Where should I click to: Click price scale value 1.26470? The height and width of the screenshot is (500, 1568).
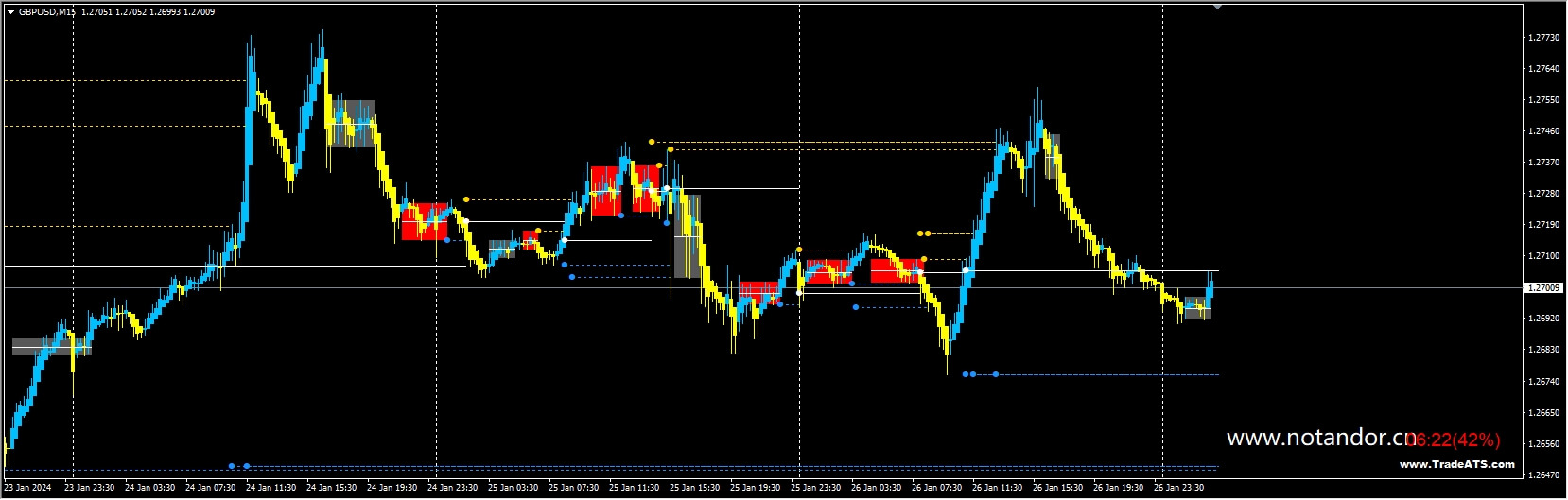pyautogui.click(x=1544, y=475)
